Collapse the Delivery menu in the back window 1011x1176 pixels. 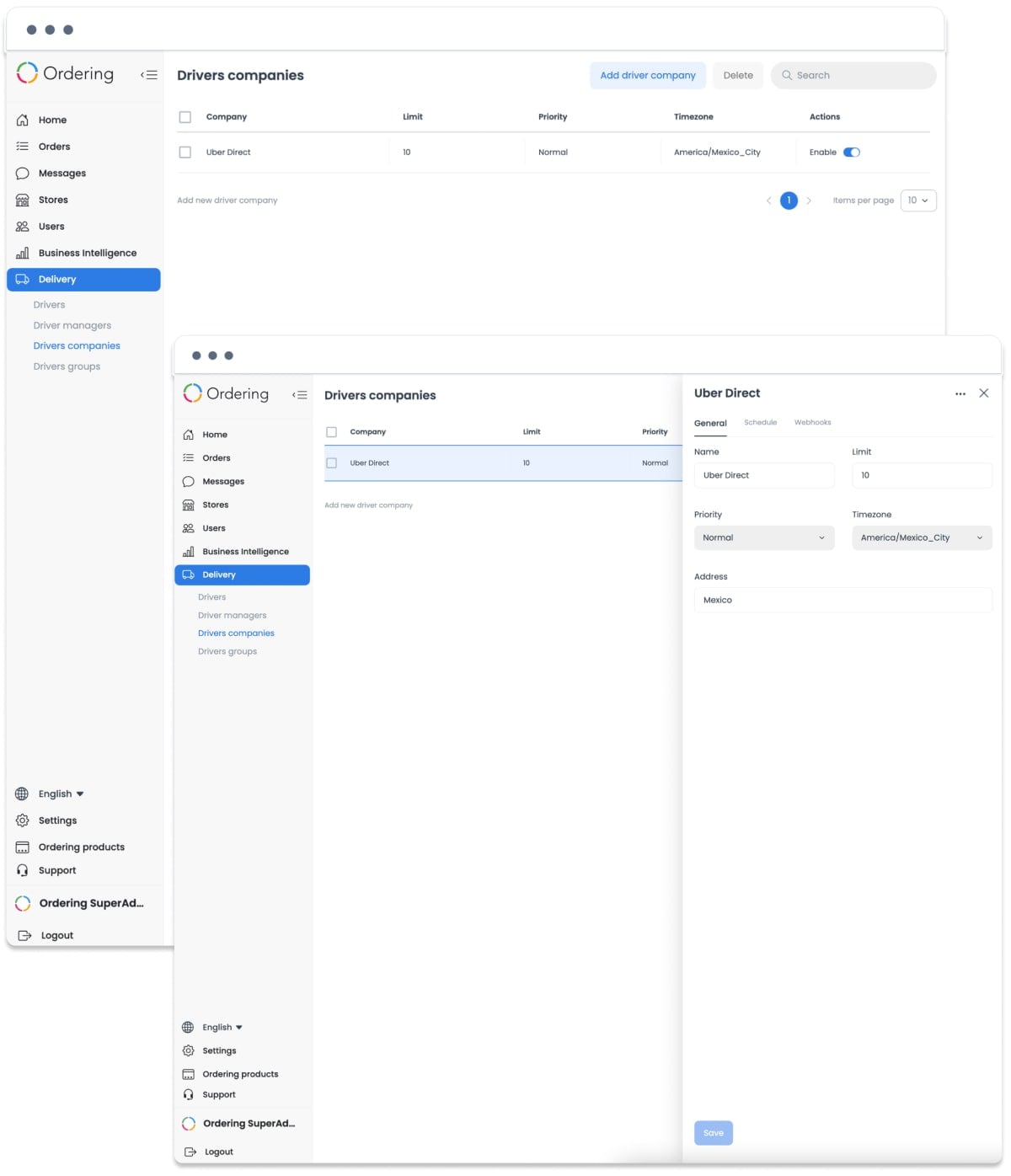point(83,280)
